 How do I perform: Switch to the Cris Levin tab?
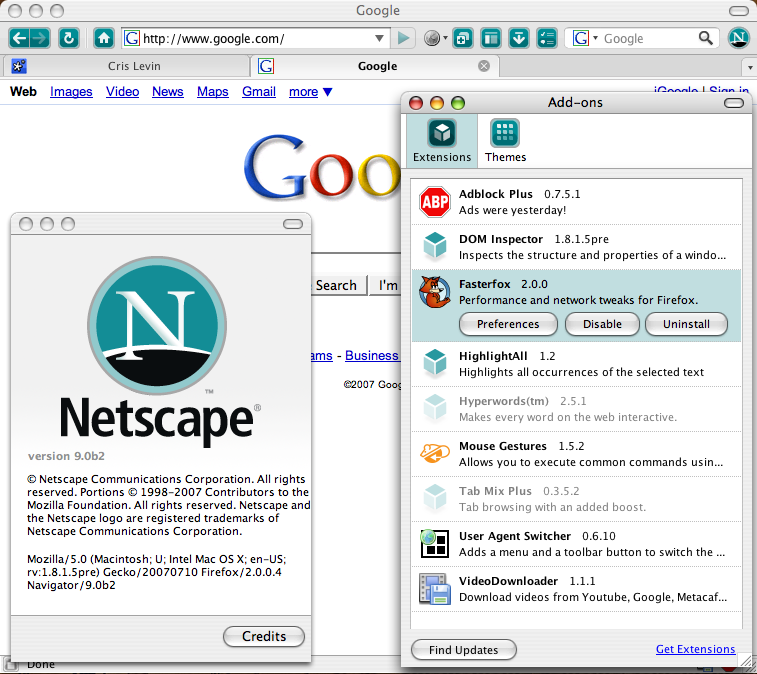click(x=126, y=66)
